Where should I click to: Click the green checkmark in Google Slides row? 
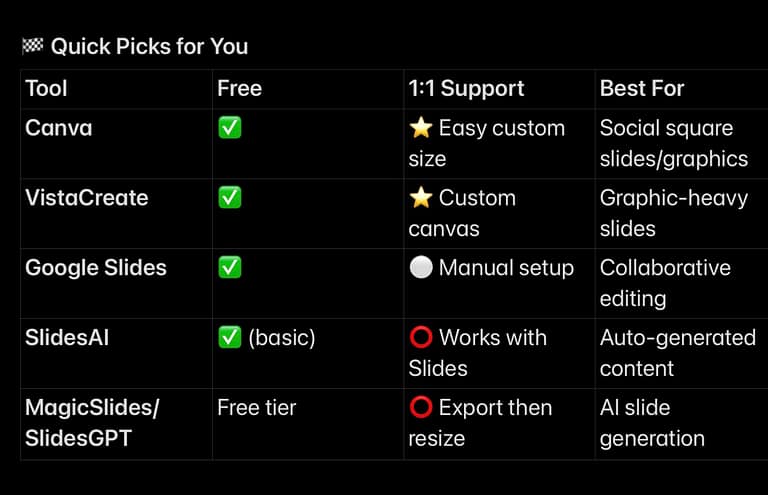tap(229, 268)
